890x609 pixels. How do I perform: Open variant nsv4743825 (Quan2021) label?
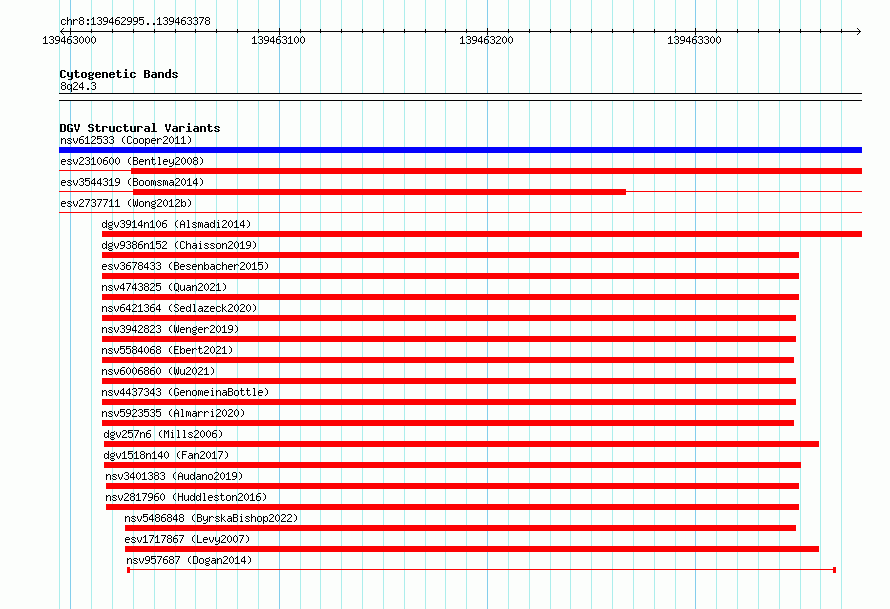click(164, 287)
